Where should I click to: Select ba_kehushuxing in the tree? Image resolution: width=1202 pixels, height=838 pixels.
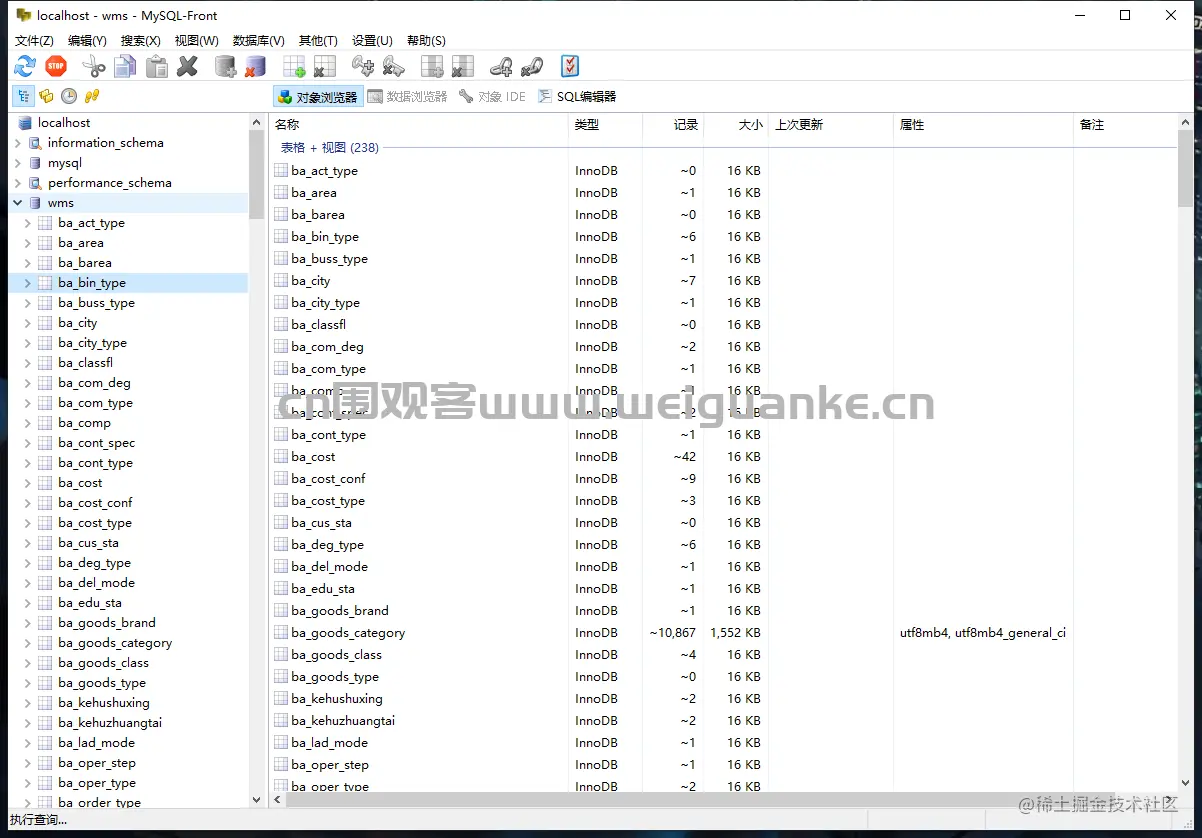coord(103,703)
